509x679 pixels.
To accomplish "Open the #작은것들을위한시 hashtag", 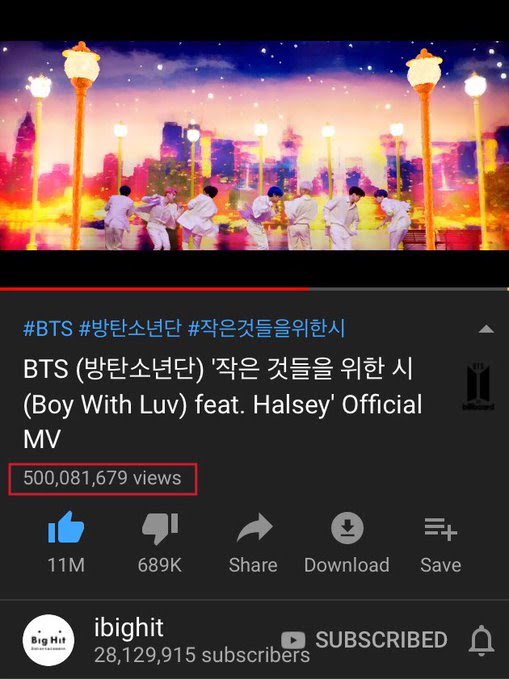I will 266,328.
